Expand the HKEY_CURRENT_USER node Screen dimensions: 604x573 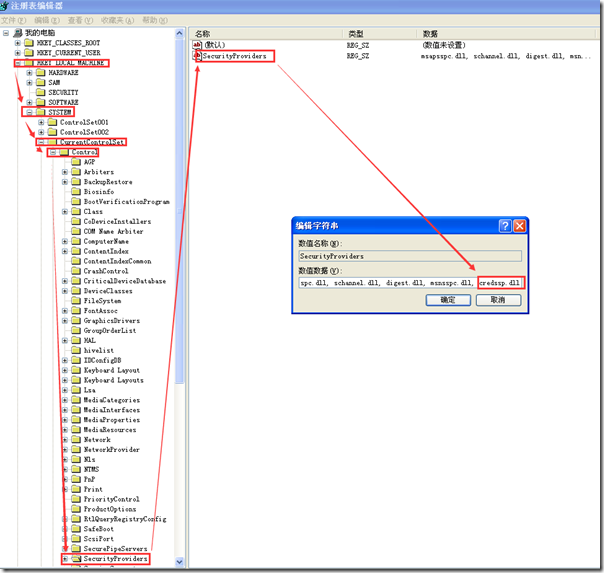pyautogui.click(x=18, y=53)
